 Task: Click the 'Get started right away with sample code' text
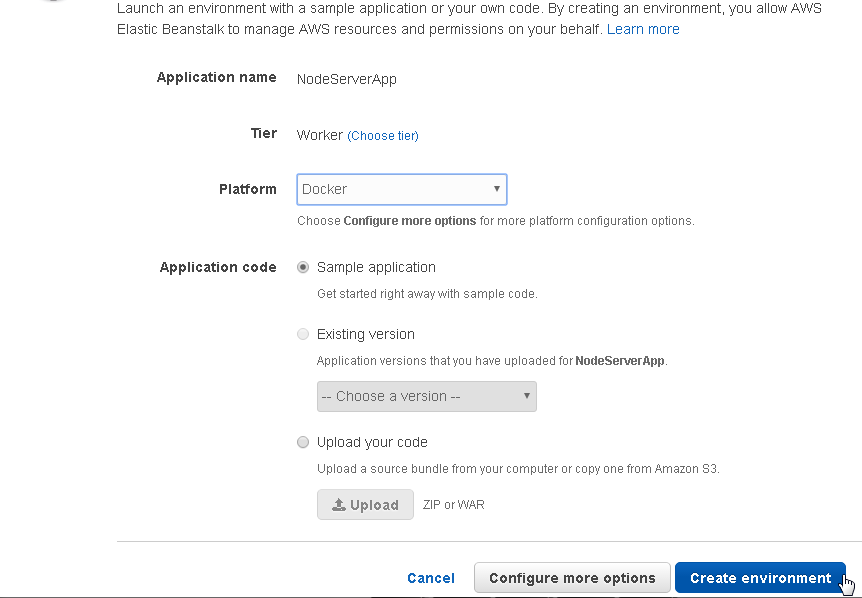[x=427, y=294]
